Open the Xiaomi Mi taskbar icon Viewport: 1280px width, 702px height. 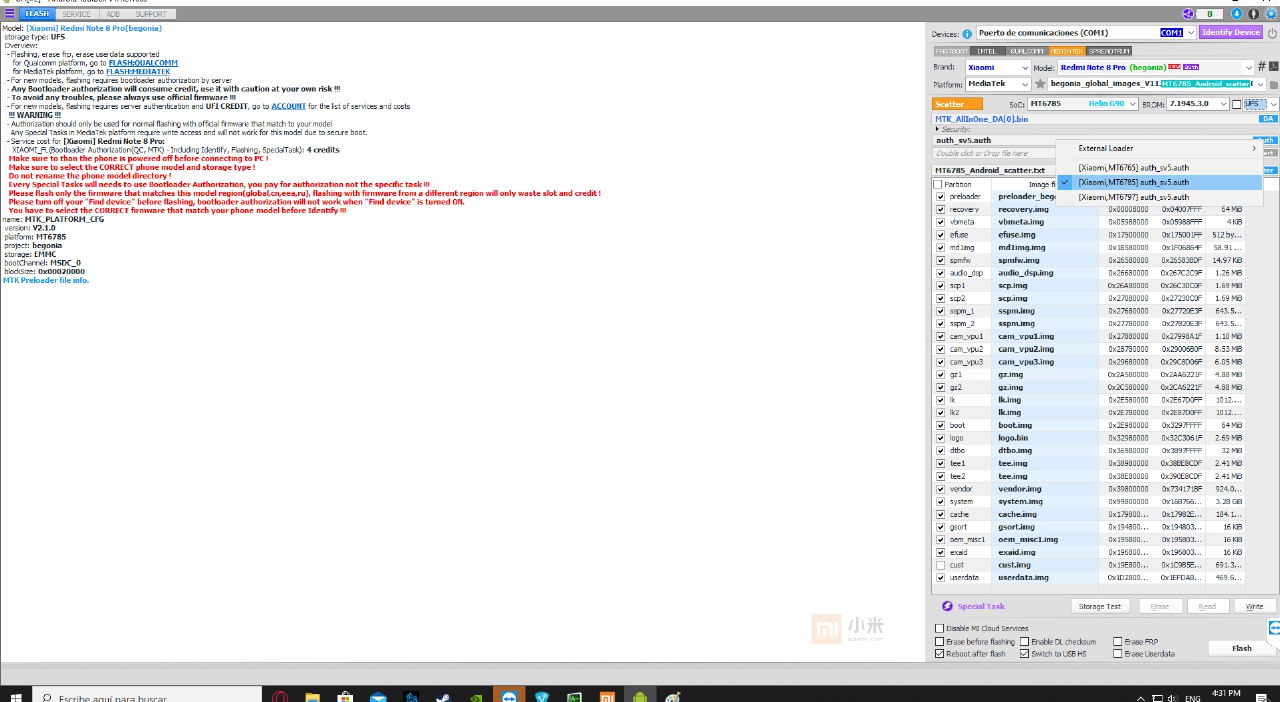pyautogui.click(x=606, y=697)
